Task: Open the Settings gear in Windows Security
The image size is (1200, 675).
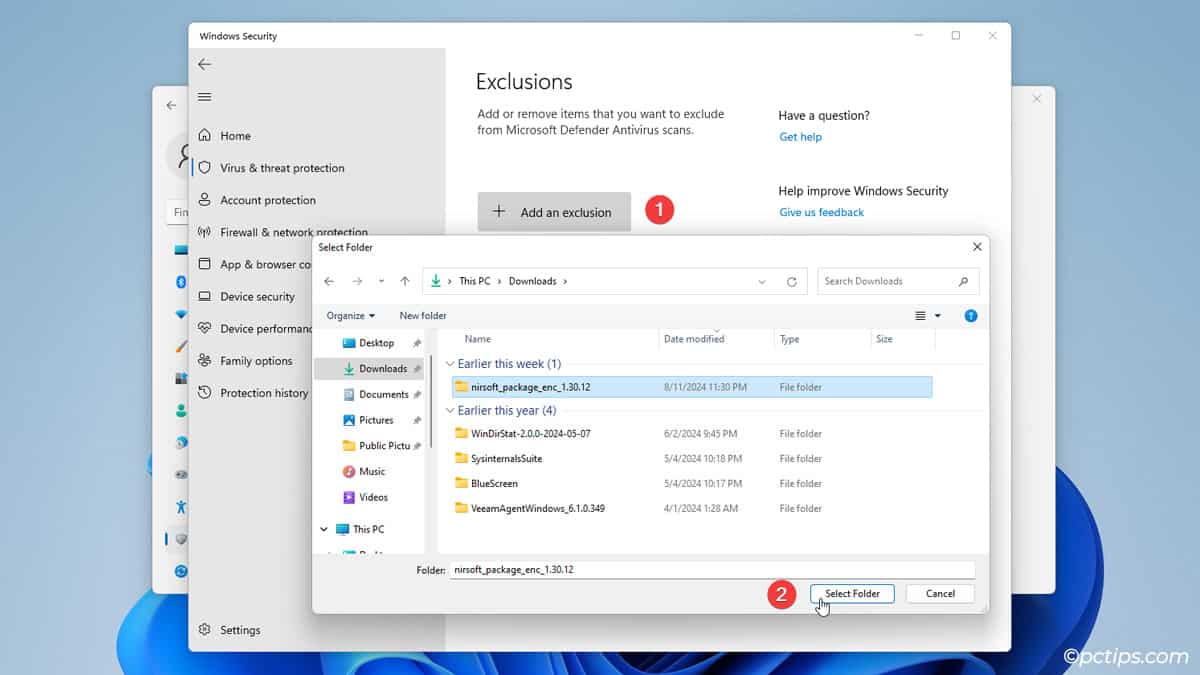Action: point(205,630)
